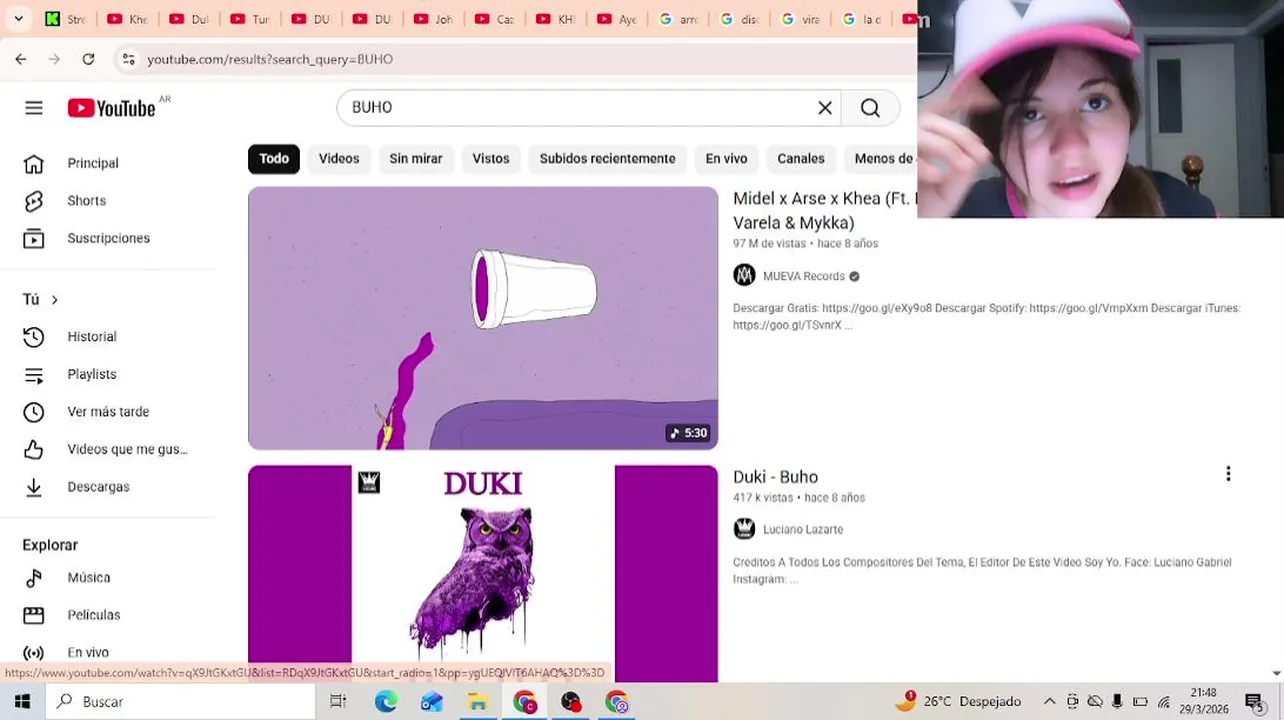Viewport: 1284px width, 720px height.
Task: Select the Videos filter chip
Action: (339, 159)
